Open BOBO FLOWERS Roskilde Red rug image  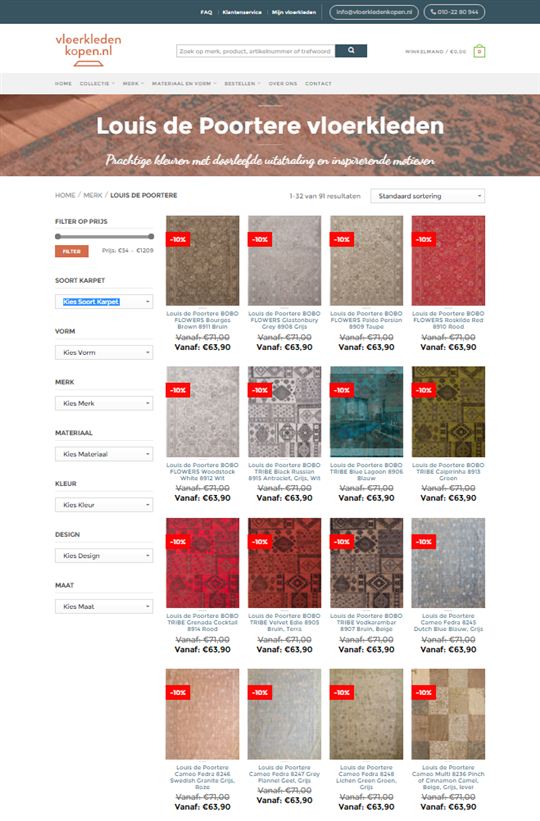pyautogui.click(x=448, y=261)
